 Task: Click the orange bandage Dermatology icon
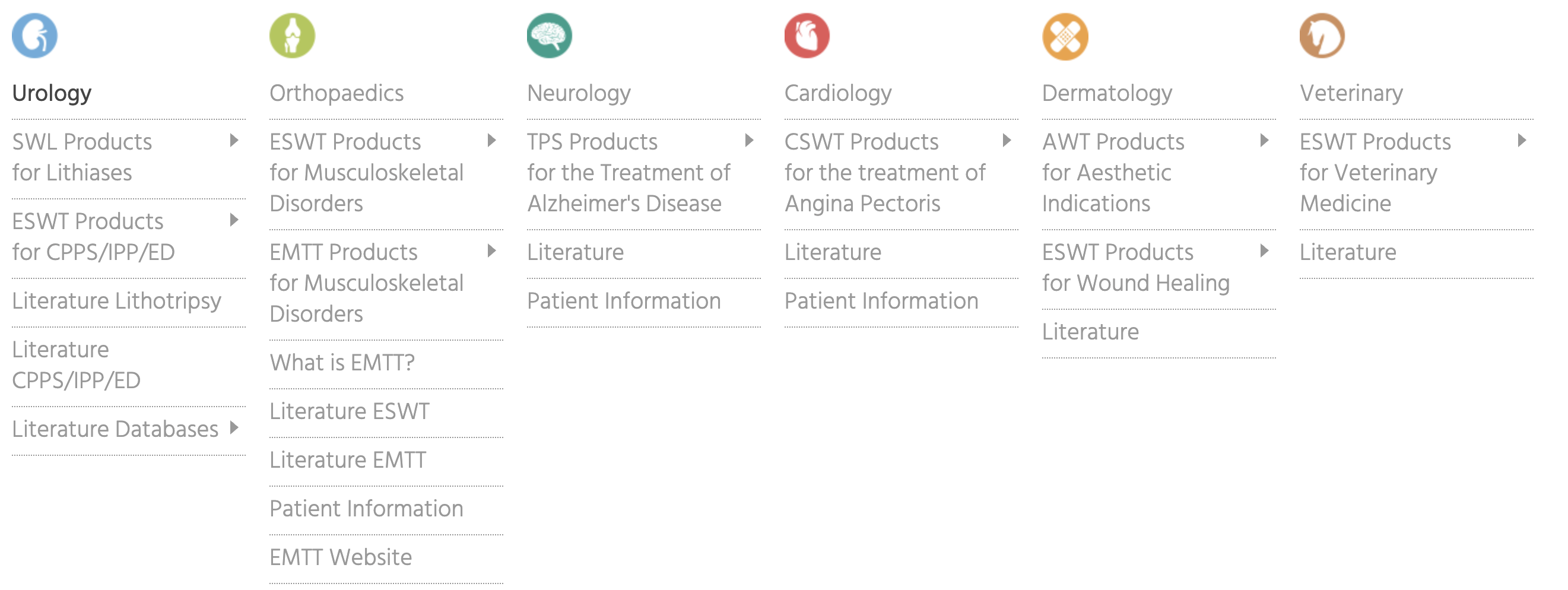click(1065, 37)
